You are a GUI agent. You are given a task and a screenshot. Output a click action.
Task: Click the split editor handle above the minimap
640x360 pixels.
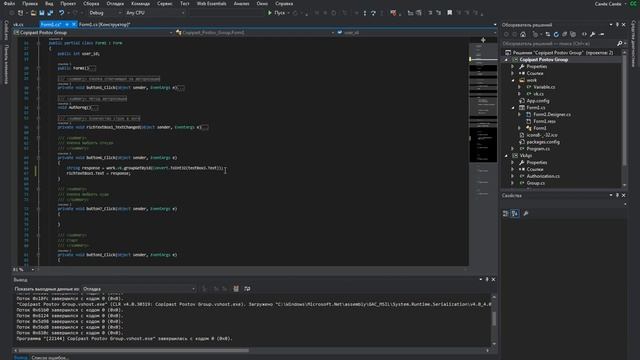click(x=483, y=40)
